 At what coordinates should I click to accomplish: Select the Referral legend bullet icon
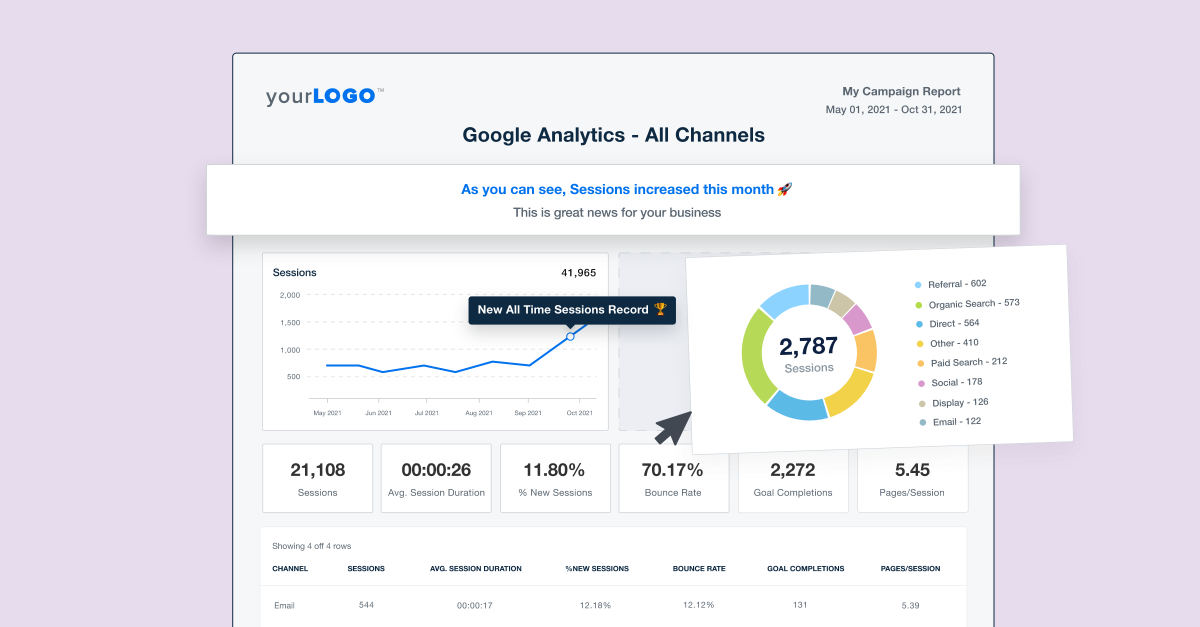tap(917, 284)
